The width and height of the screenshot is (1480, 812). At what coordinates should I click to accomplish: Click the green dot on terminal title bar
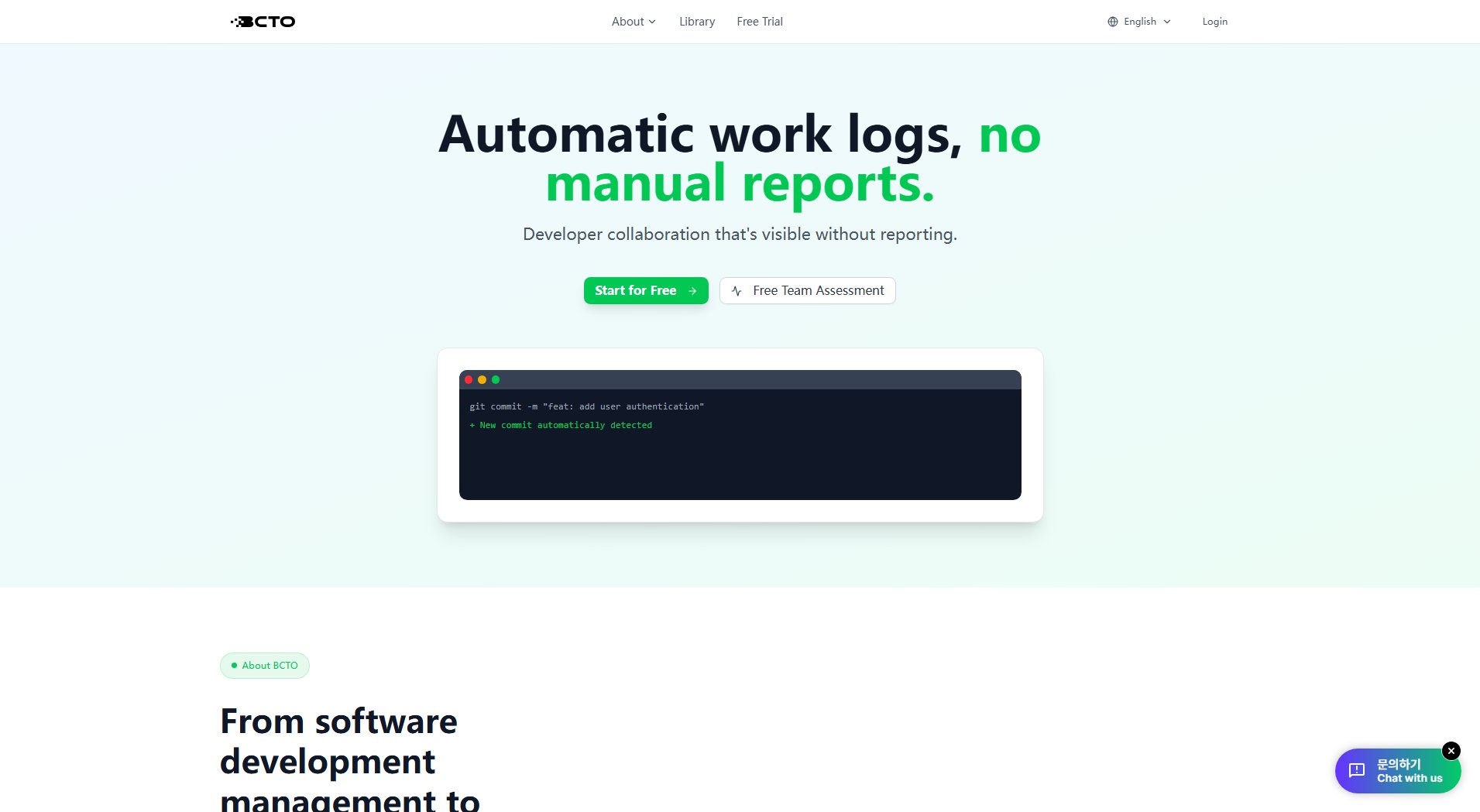496,380
